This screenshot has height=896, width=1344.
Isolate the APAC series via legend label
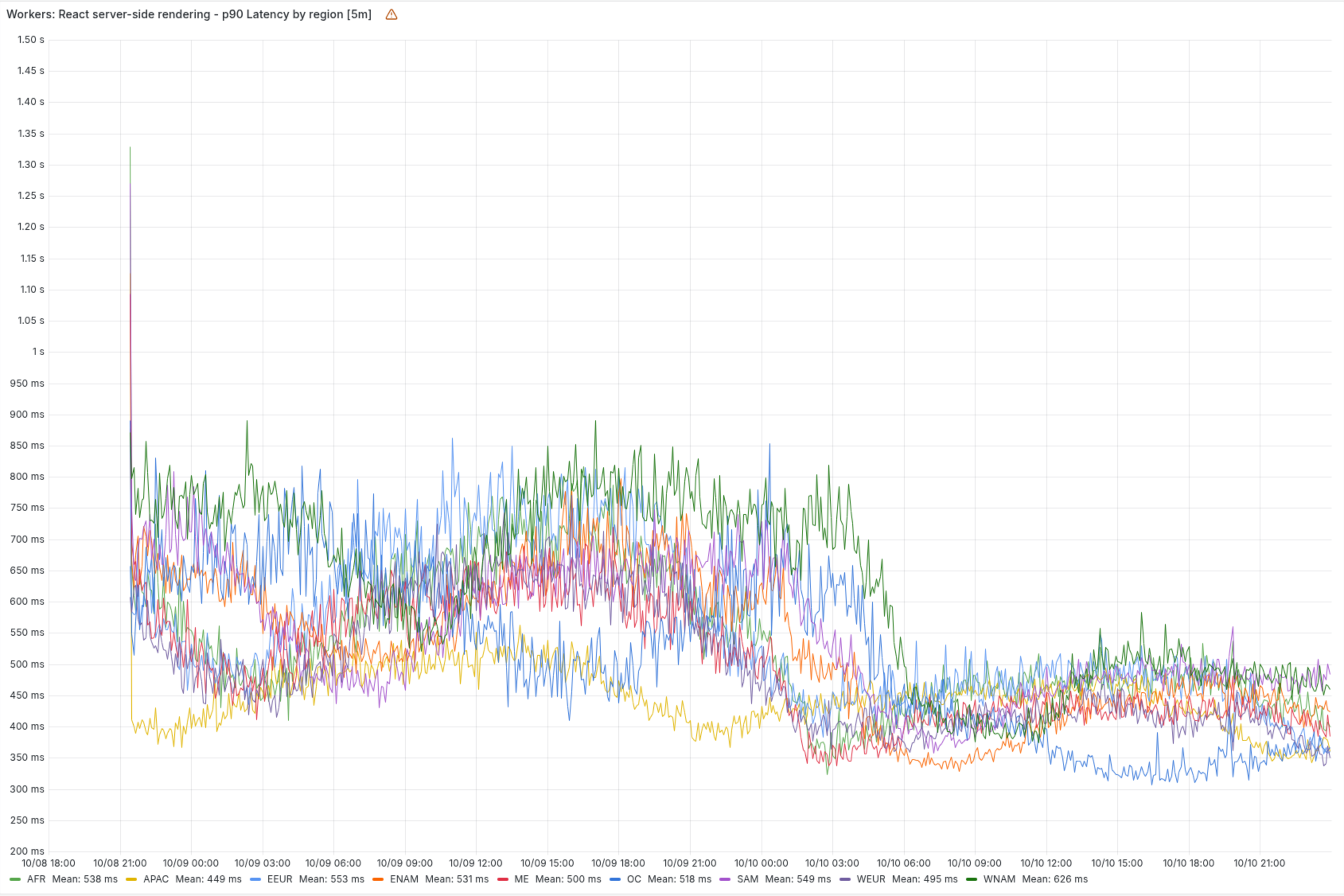tap(156, 879)
